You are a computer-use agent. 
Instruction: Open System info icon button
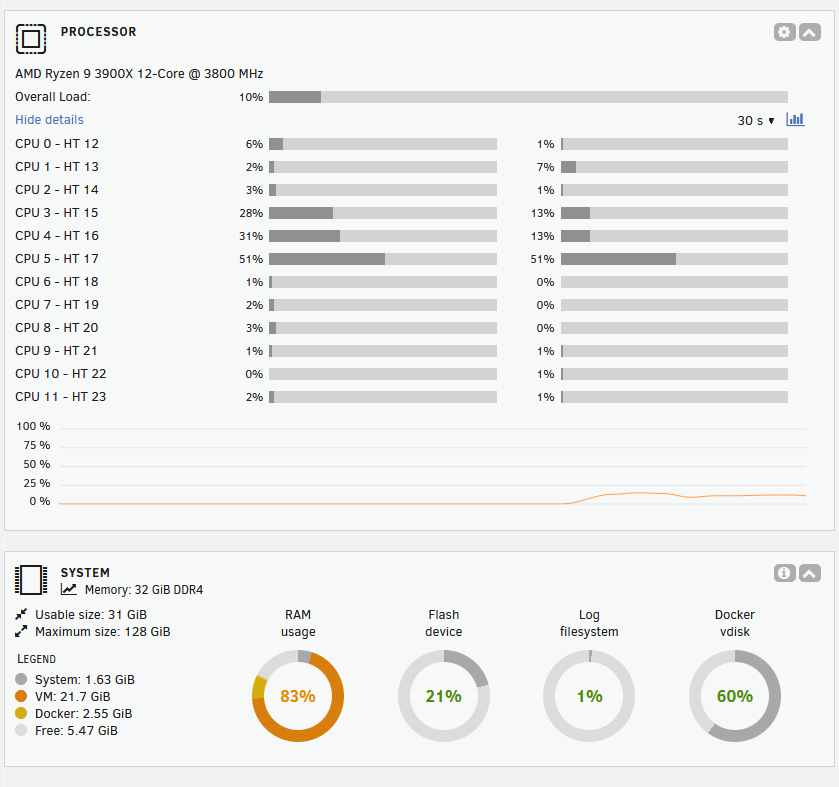tap(785, 573)
